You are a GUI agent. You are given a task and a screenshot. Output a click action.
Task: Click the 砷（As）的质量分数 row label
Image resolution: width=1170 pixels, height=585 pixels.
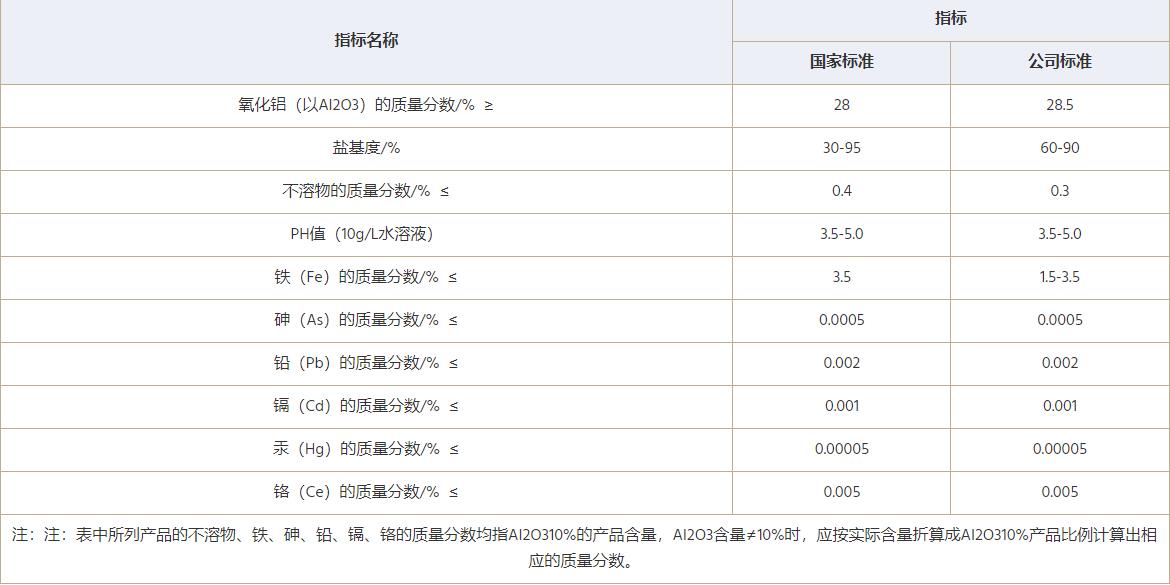pos(366,320)
